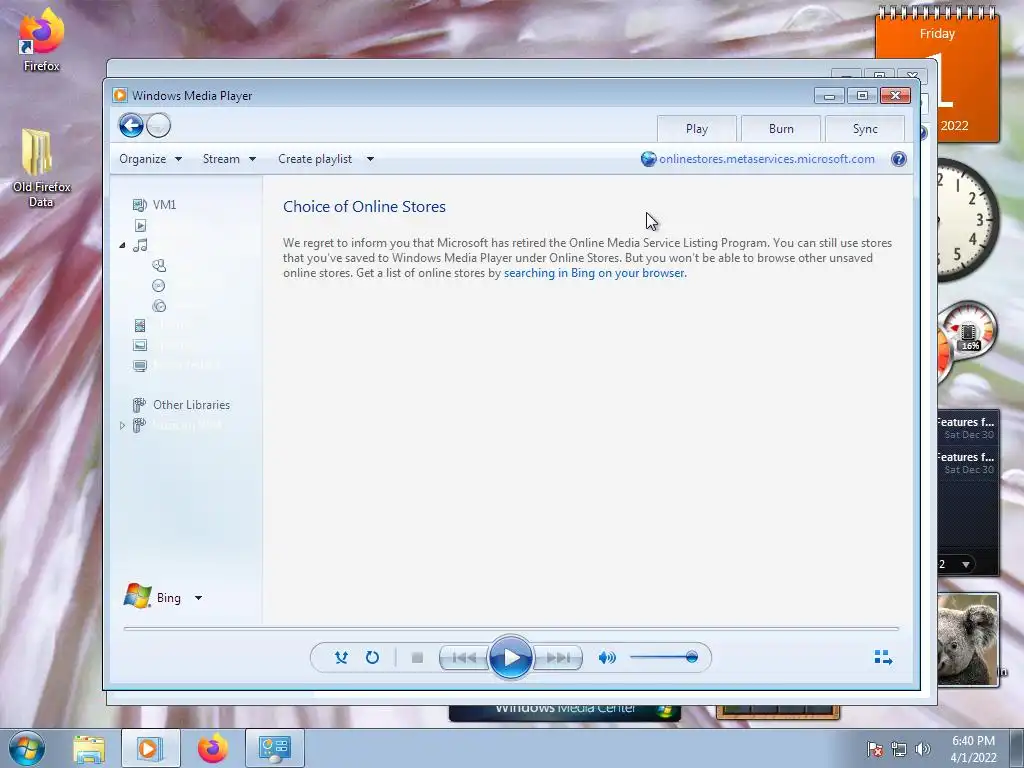The height and width of the screenshot is (768, 1024).
Task: Open the Stream dropdown menu
Action: point(229,159)
